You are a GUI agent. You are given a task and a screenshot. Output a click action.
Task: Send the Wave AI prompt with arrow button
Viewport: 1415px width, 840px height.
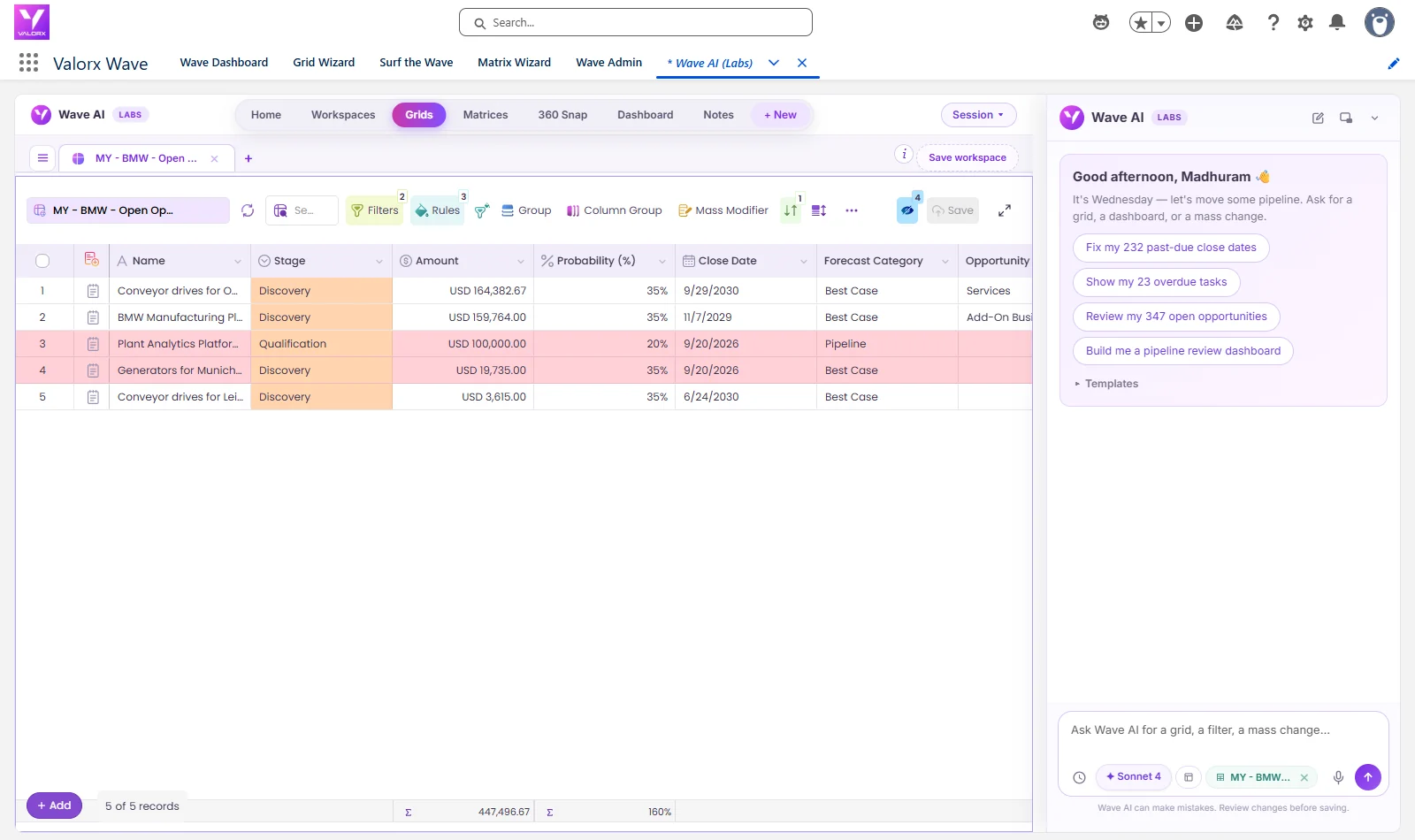click(1368, 777)
